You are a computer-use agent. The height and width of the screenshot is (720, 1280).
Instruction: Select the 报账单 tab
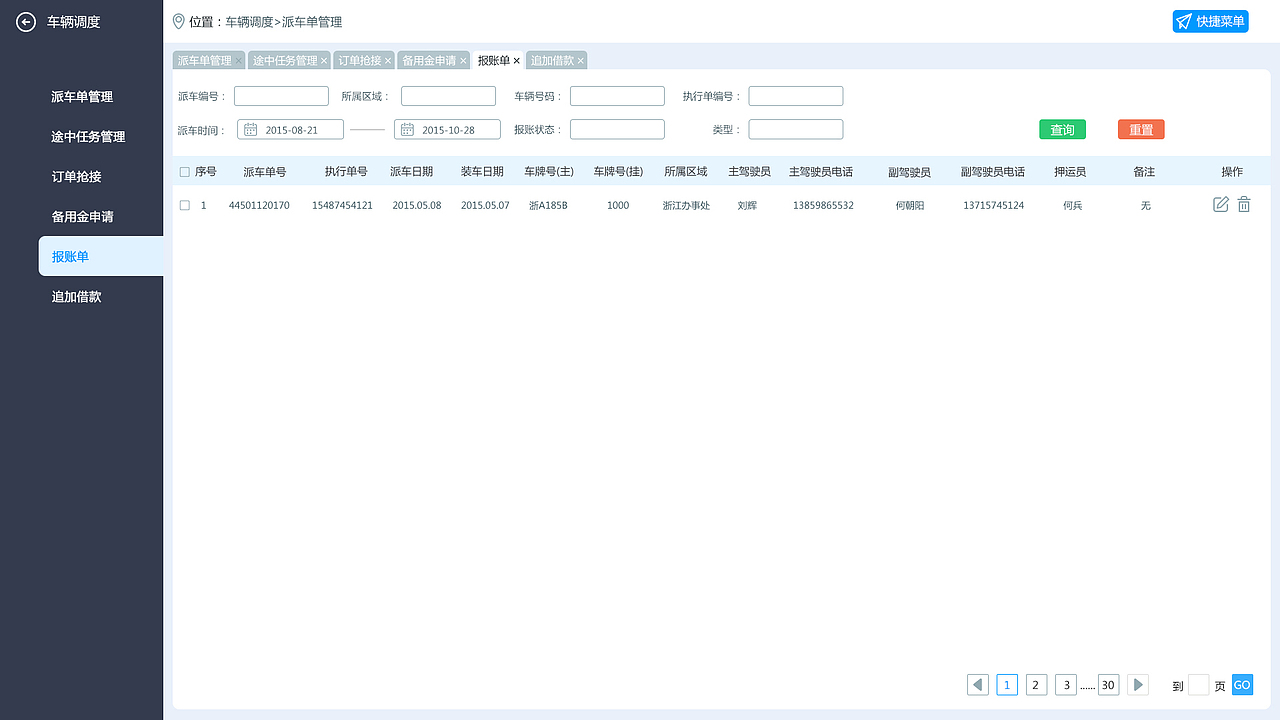498,60
